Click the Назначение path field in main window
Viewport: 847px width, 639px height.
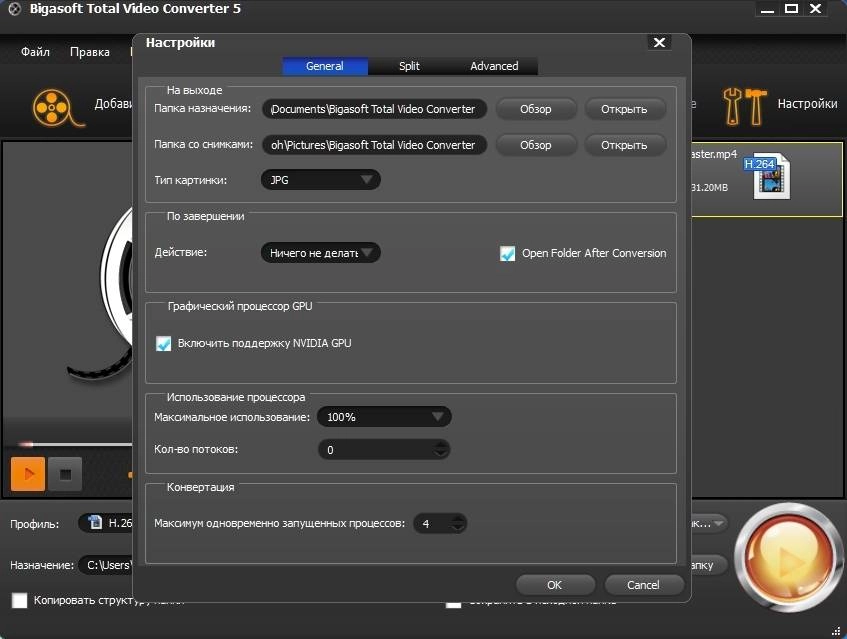[107, 565]
